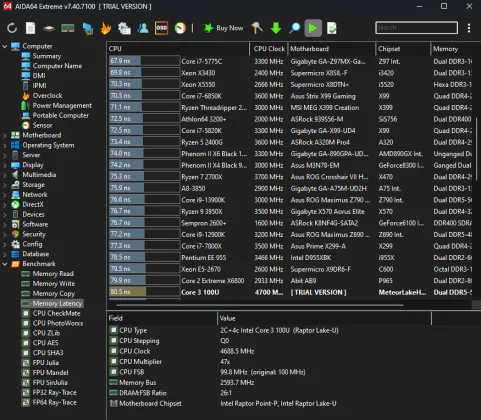Screen dimensions: 481x420
Task: Open the Overclock page
Action: tap(47, 96)
